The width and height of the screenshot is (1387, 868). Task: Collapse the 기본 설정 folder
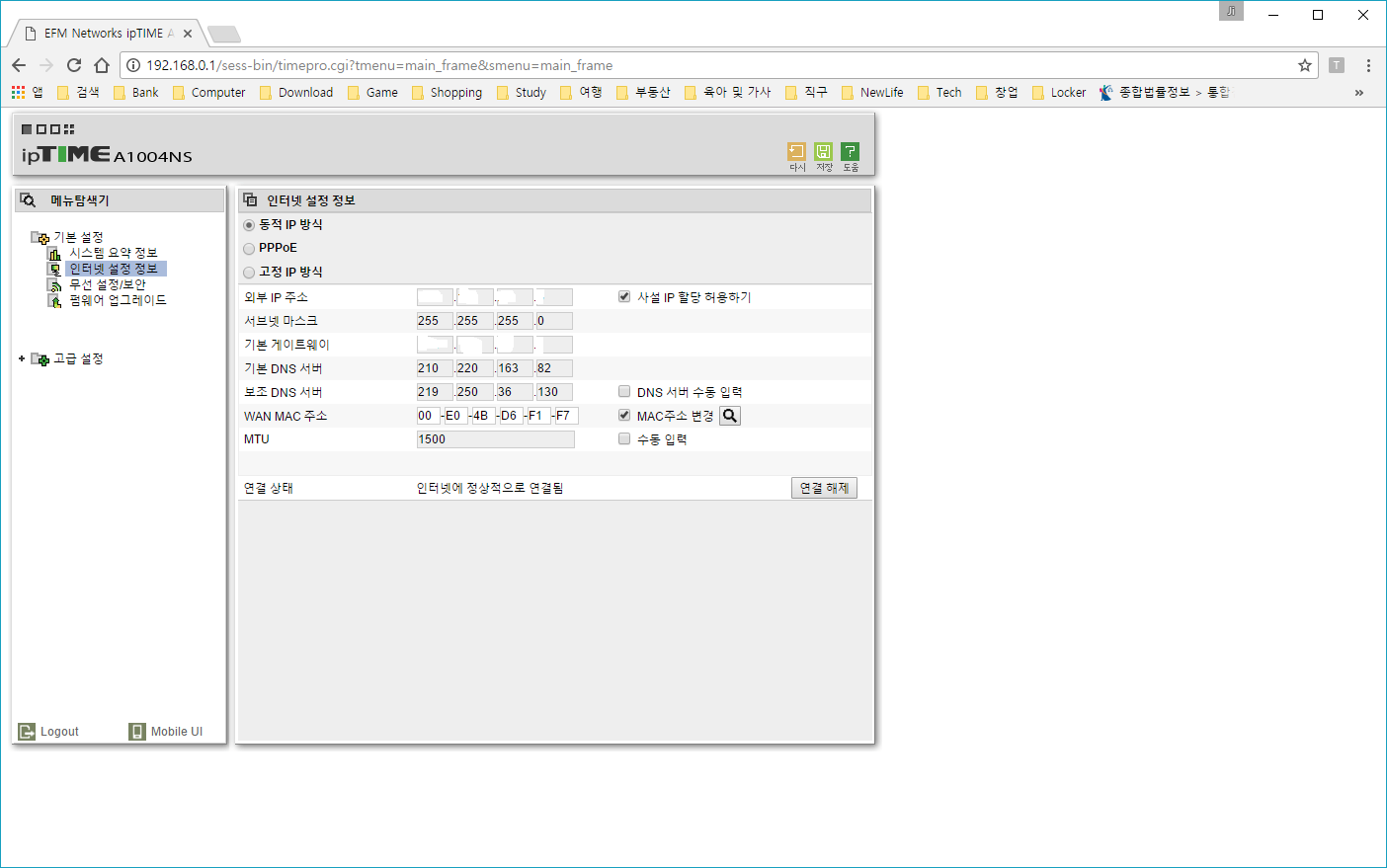click(40, 238)
